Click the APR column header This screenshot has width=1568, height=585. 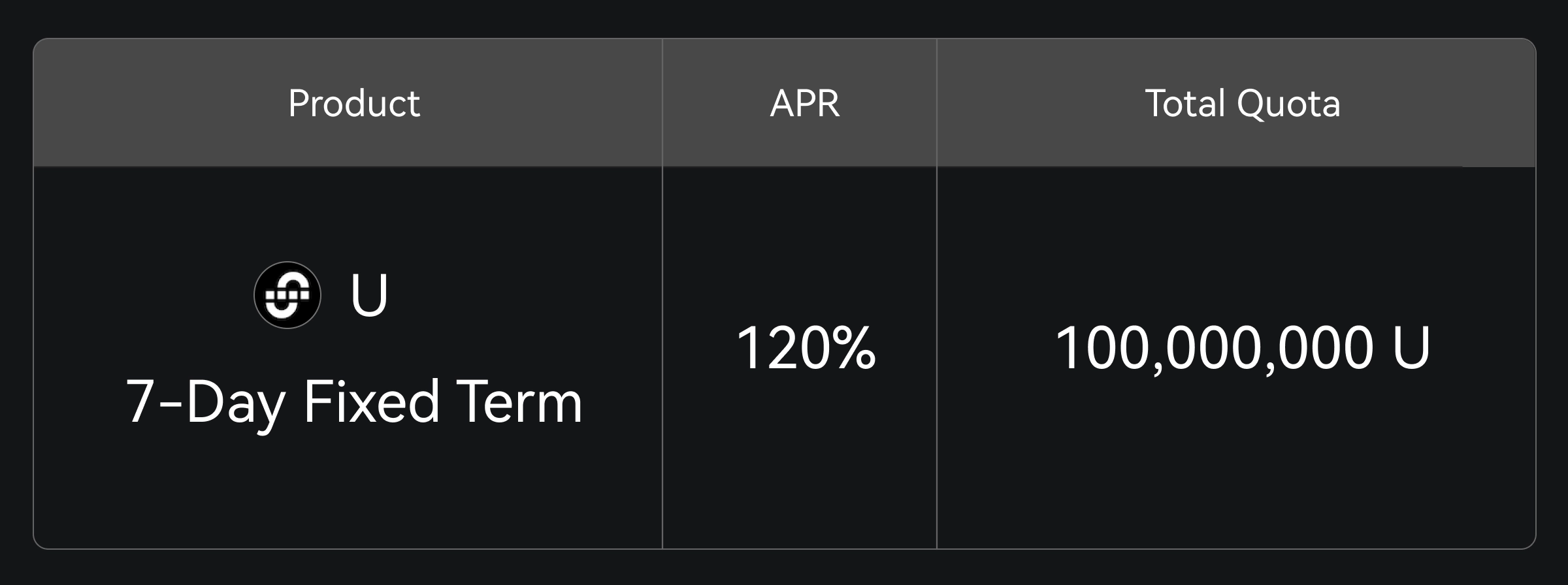(x=805, y=103)
